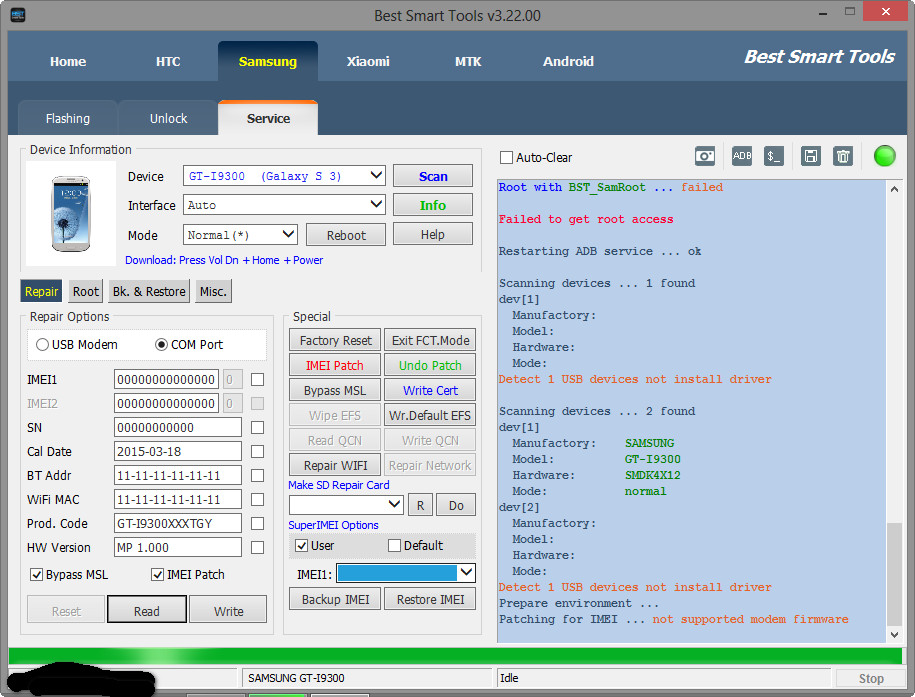Click the green Info button
The image size is (915, 697).
(x=432, y=205)
